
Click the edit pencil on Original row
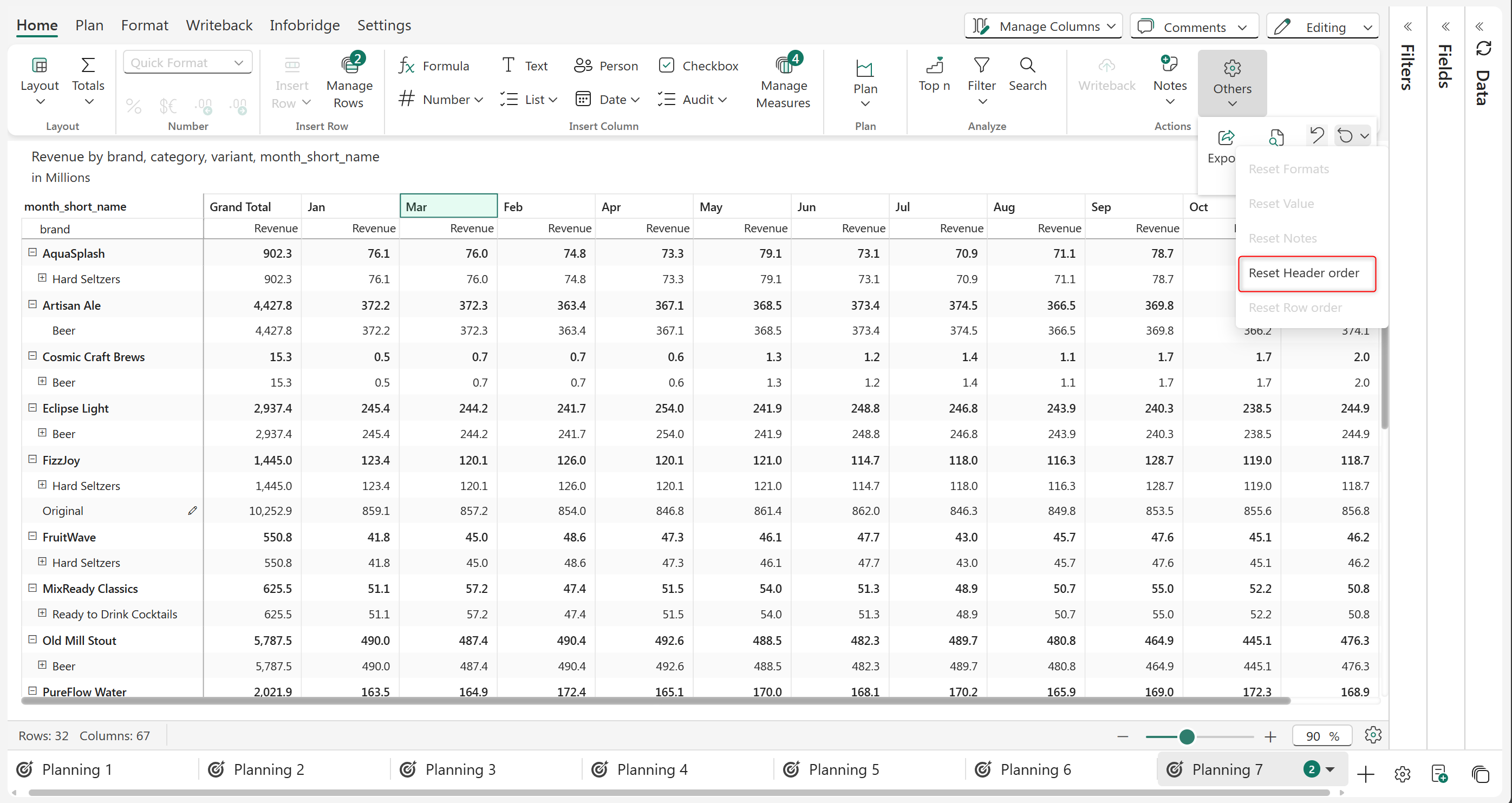click(x=193, y=511)
